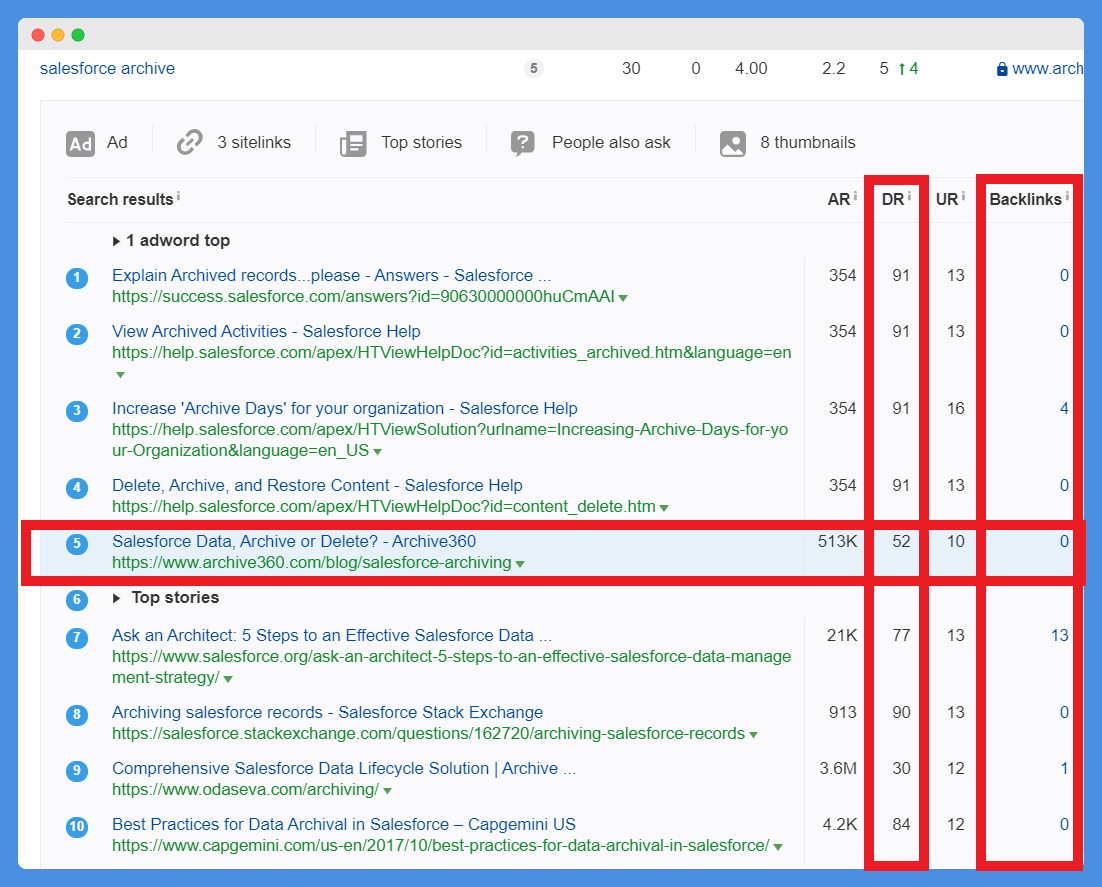Image resolution: width=1102 pixels, height=887 pixels.
Task: Open dropdown arrow after capgemini.com URL
Action: click(x=778, y=847)
